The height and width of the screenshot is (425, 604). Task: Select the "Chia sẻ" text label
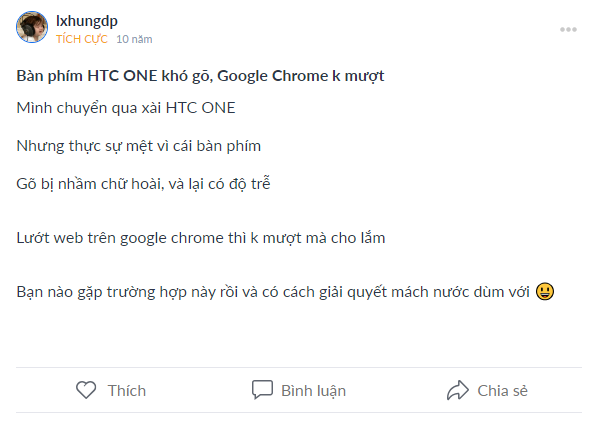(502, 391)
